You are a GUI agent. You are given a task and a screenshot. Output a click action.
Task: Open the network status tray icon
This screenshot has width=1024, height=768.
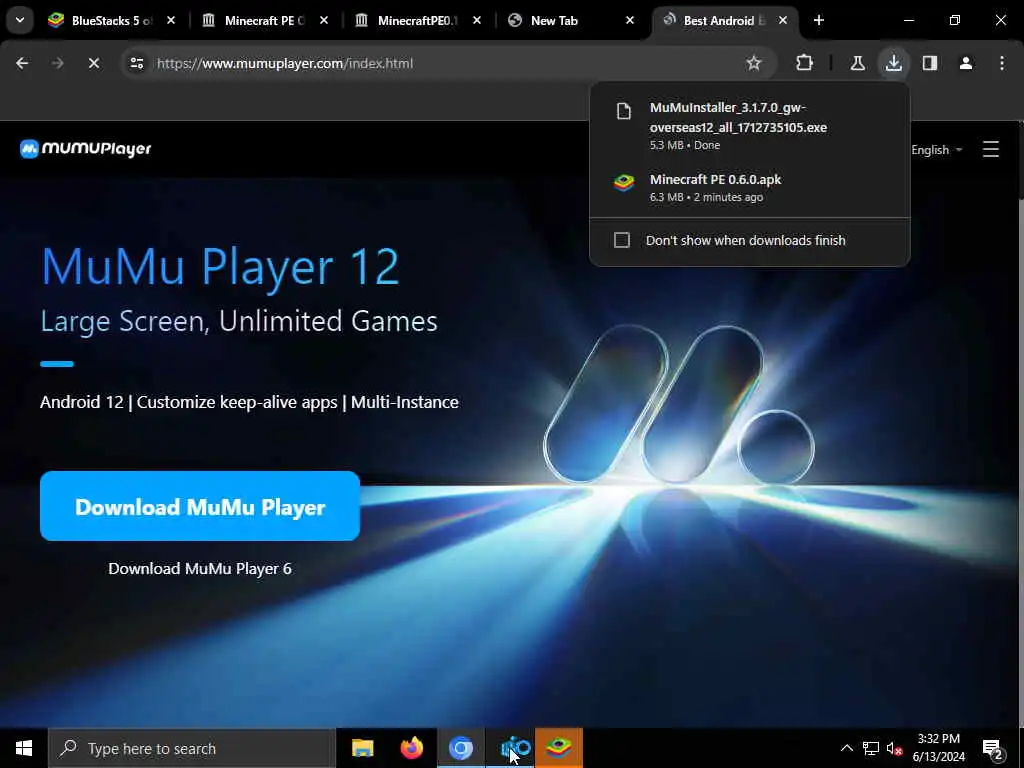[x=871, y=748]
